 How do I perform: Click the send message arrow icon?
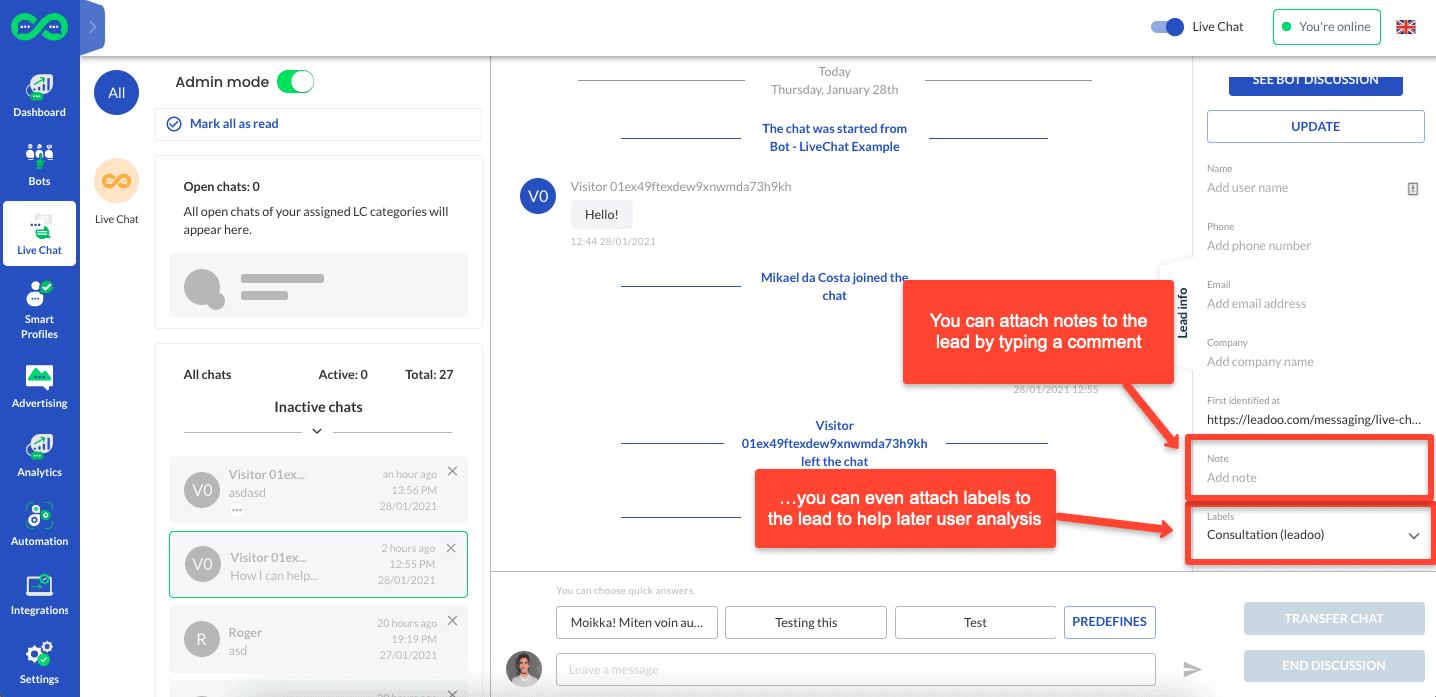[1192, 669]
